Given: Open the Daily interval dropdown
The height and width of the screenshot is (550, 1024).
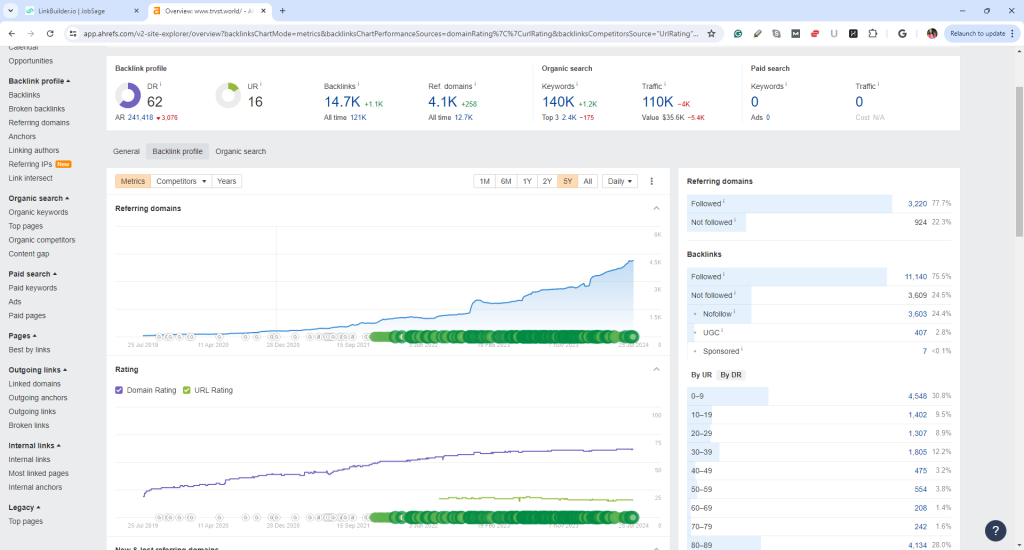Looking at the screenshot, I should pos(619,181).
